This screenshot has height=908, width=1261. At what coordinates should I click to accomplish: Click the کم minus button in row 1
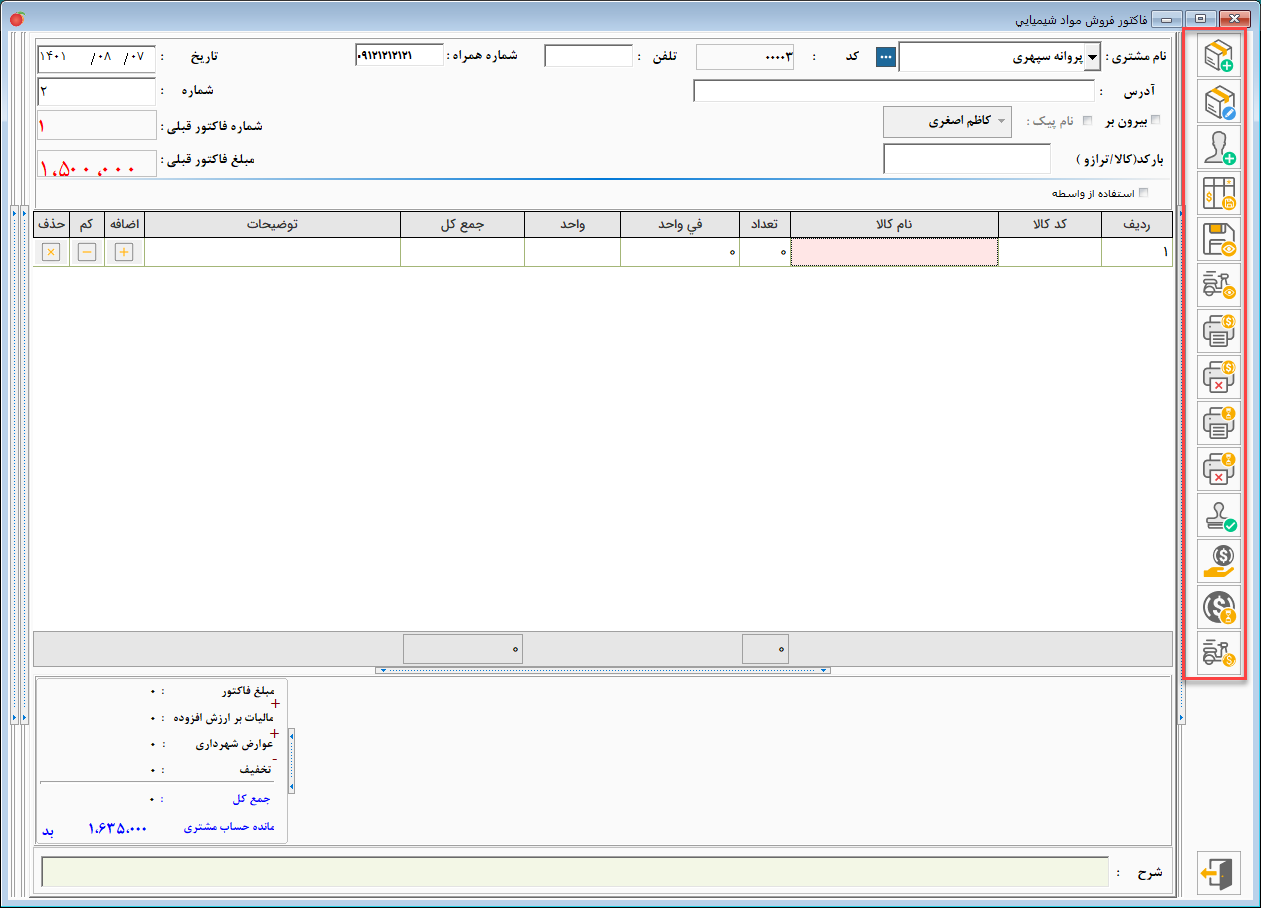[x=87, y=253]
